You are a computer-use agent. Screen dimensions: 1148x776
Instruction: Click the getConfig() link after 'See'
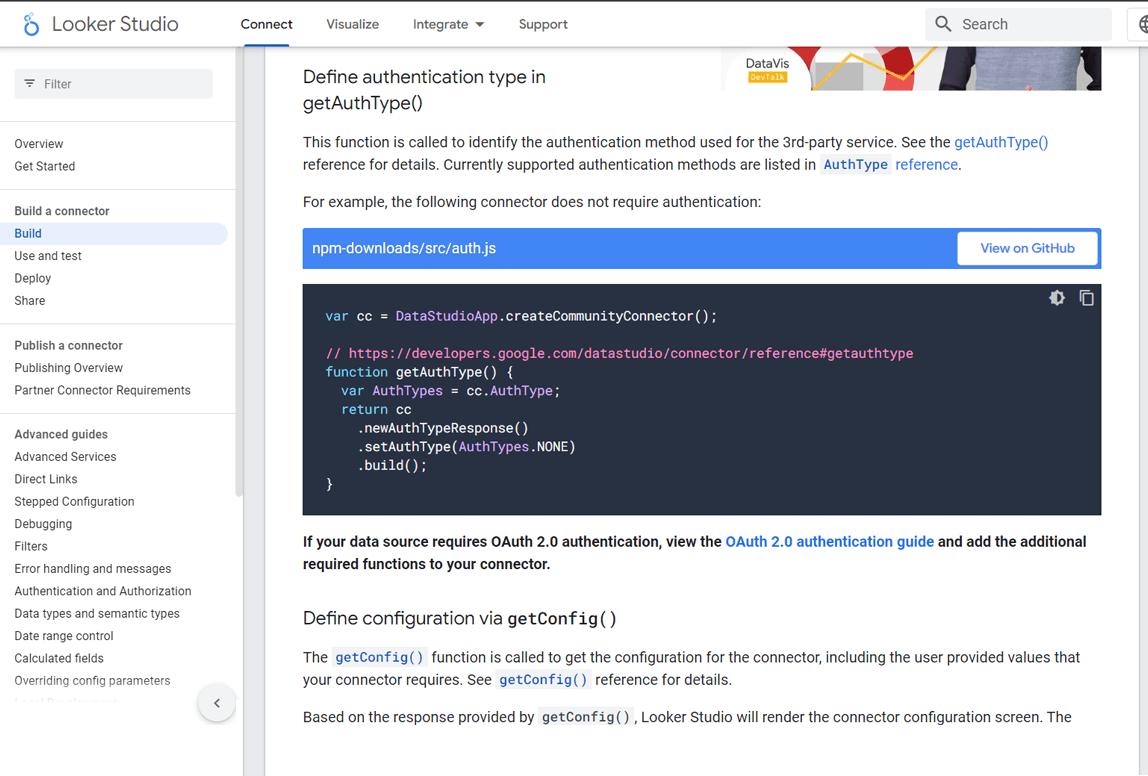tap(543, 680)
